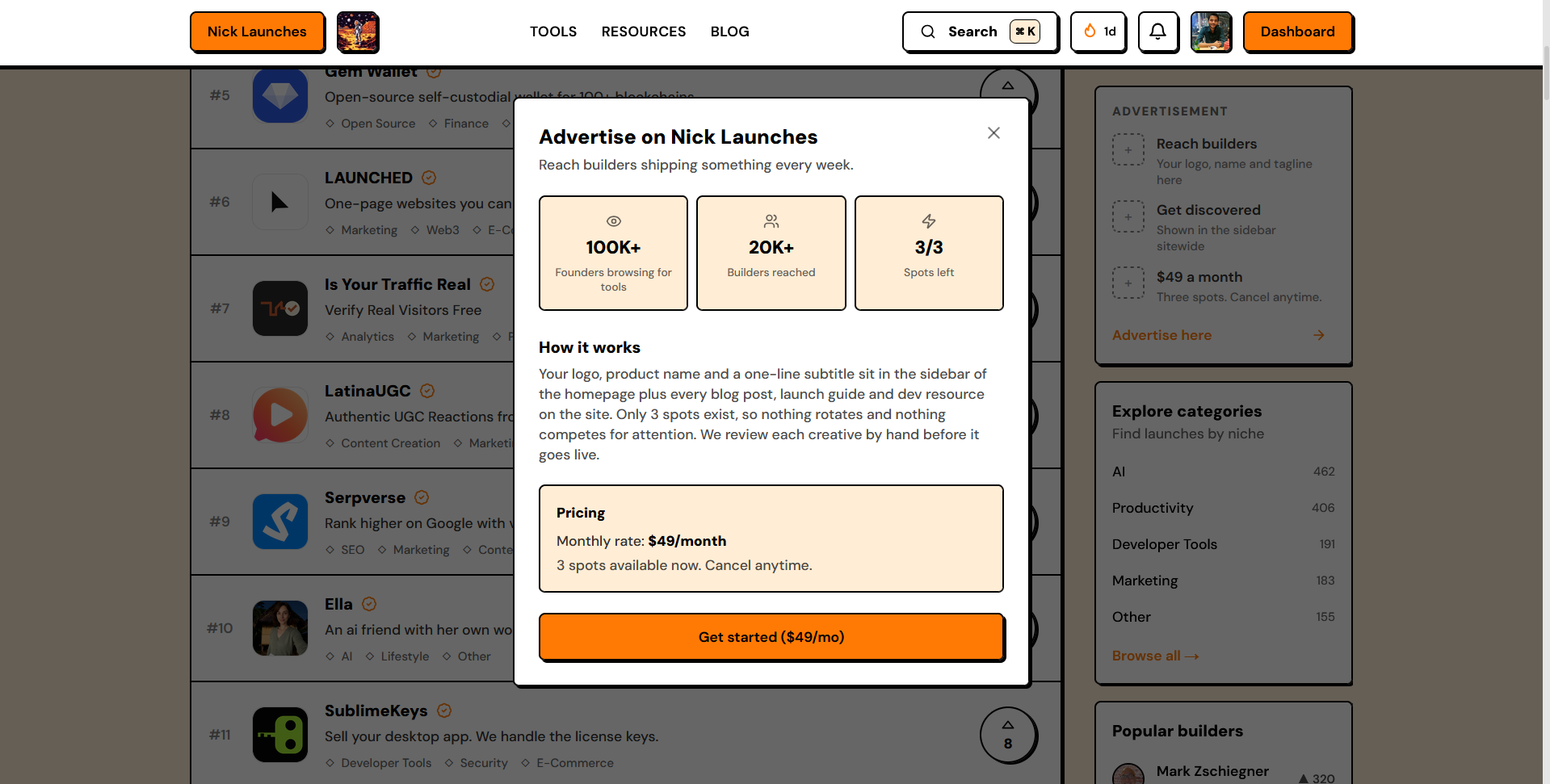Follow the Advertise here link
This screenshot has width=1550, height=784.
point(1161,335)
